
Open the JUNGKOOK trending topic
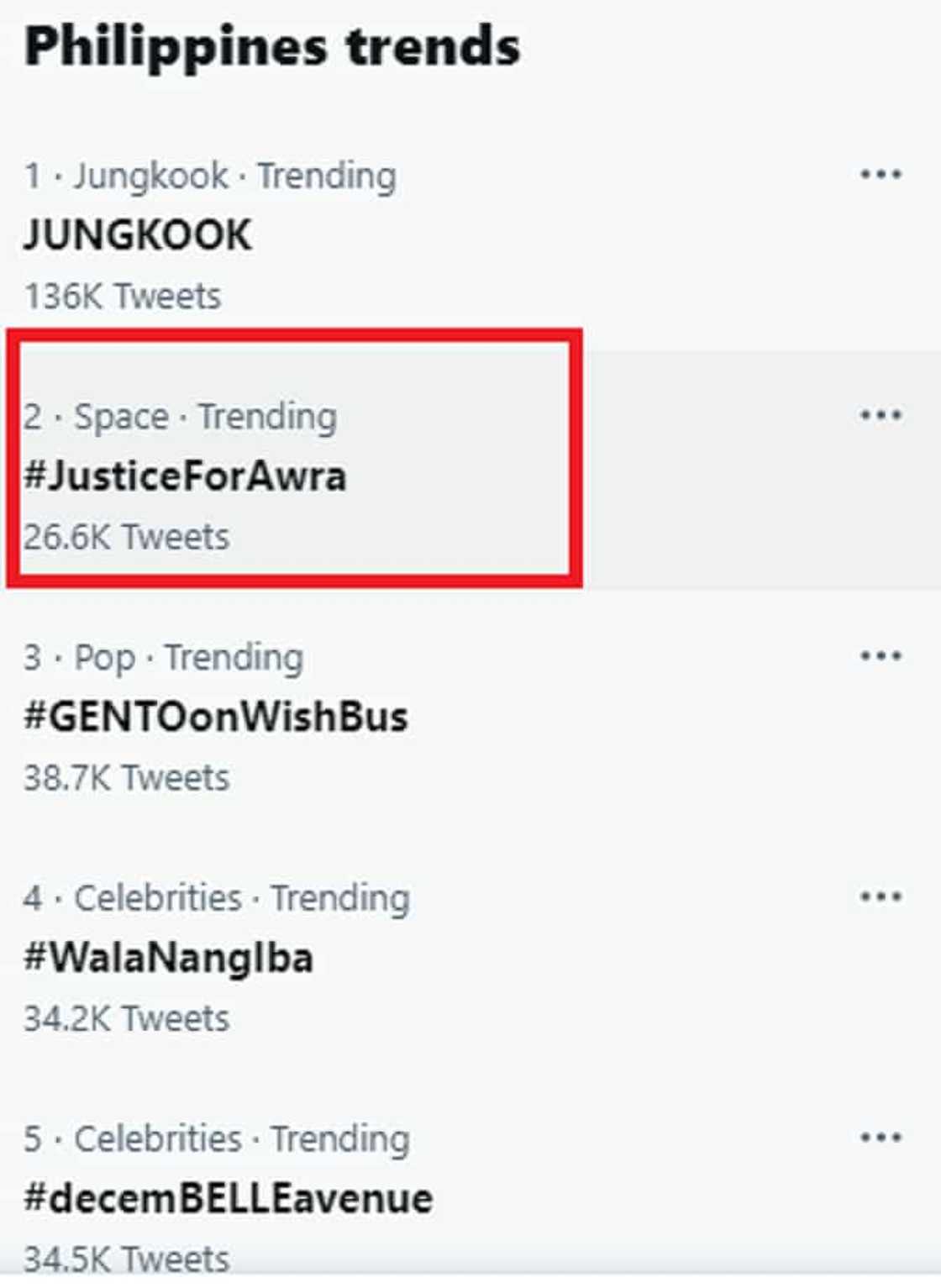[138, 234]
